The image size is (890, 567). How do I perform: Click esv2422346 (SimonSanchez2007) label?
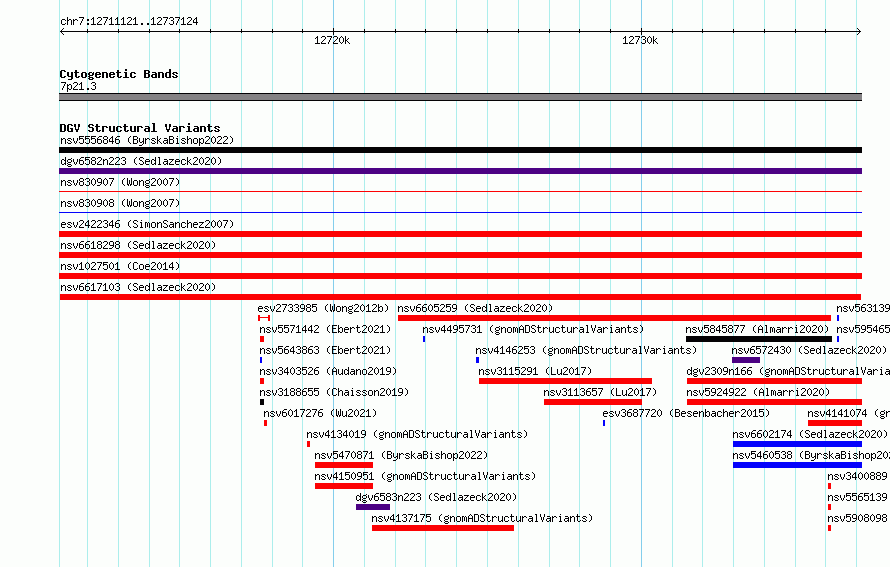point(147,224)
